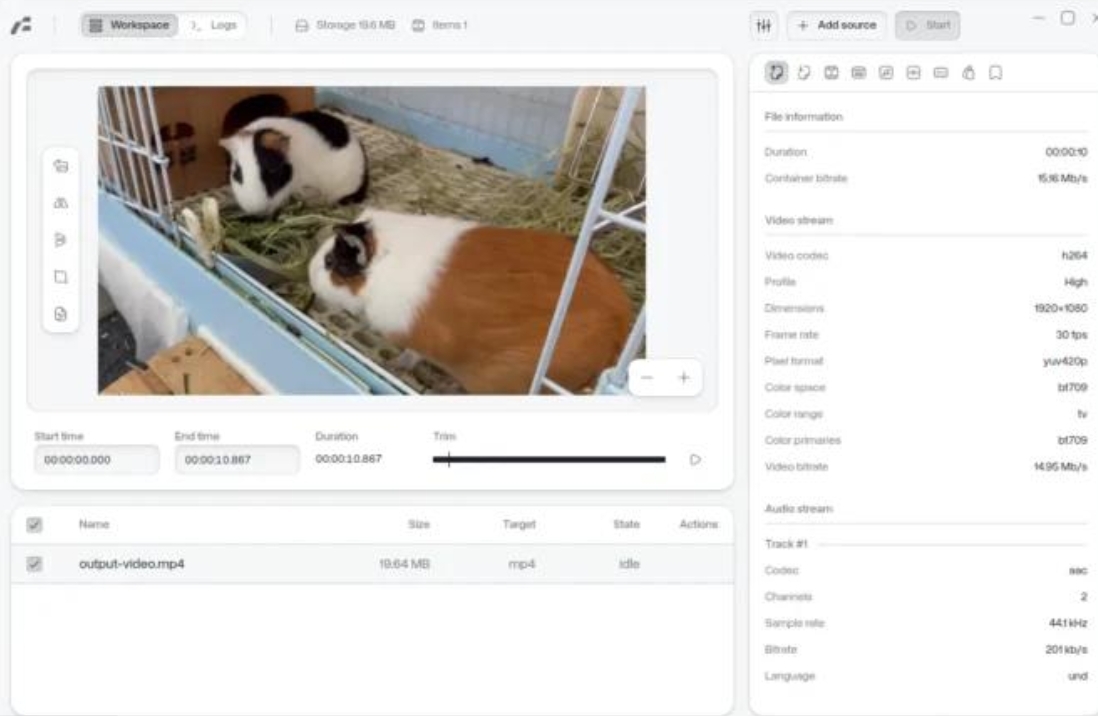Screen dimensions: 1098x716
Task: Select the rotate tool in preview toolbar
Action: click(x=61, y=166)
